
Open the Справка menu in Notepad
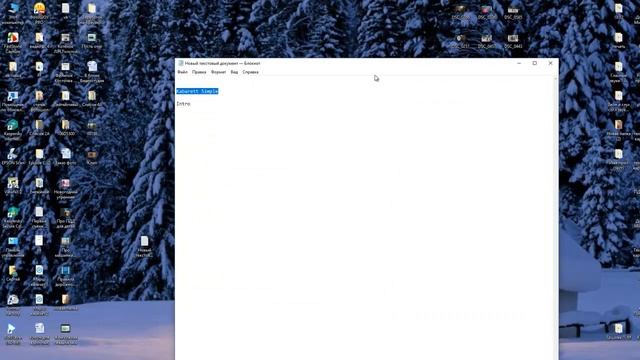click(x=251, y=72)
